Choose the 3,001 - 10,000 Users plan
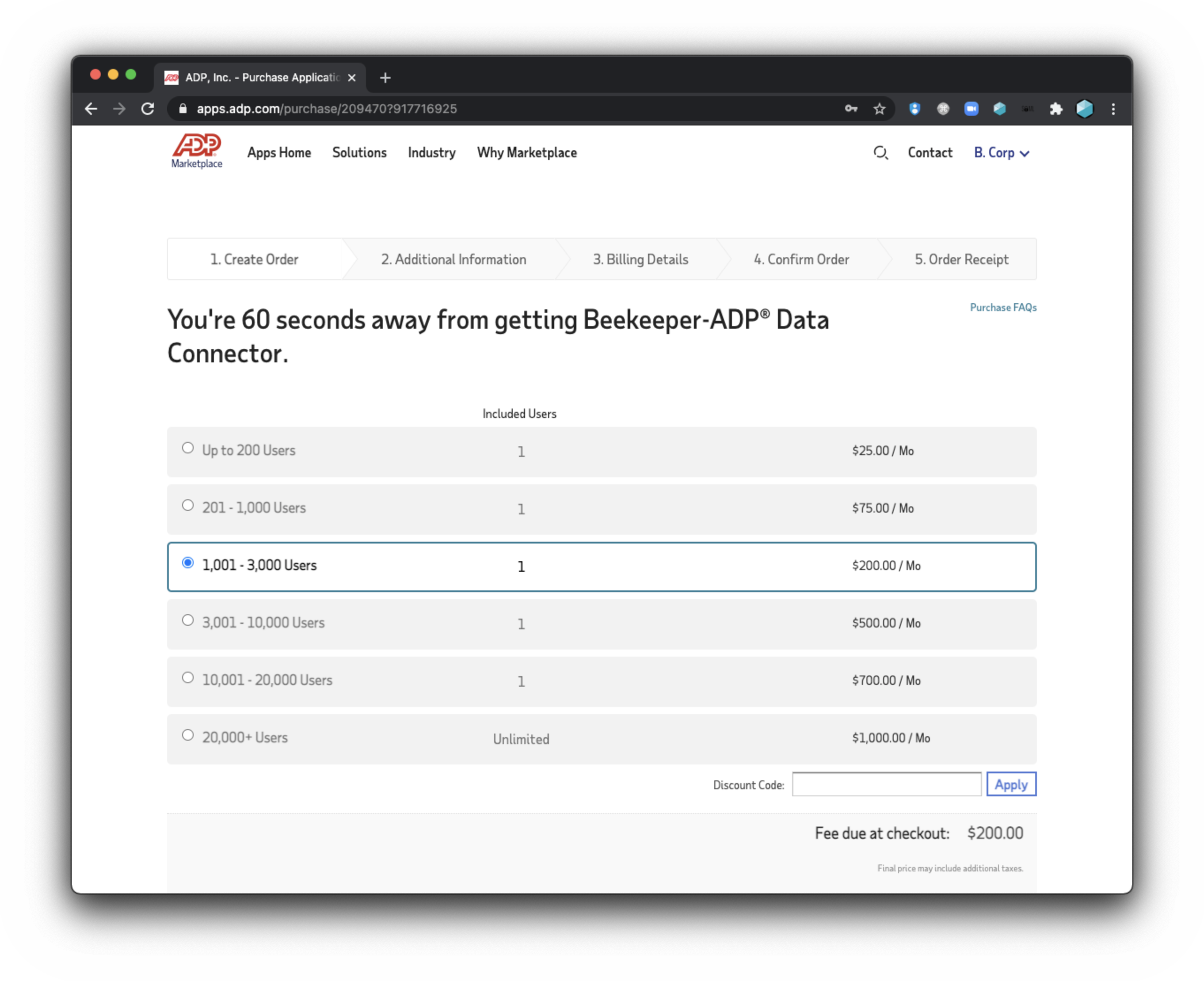The height and width of the screenshot is (981, 1204). coord(188,620)
